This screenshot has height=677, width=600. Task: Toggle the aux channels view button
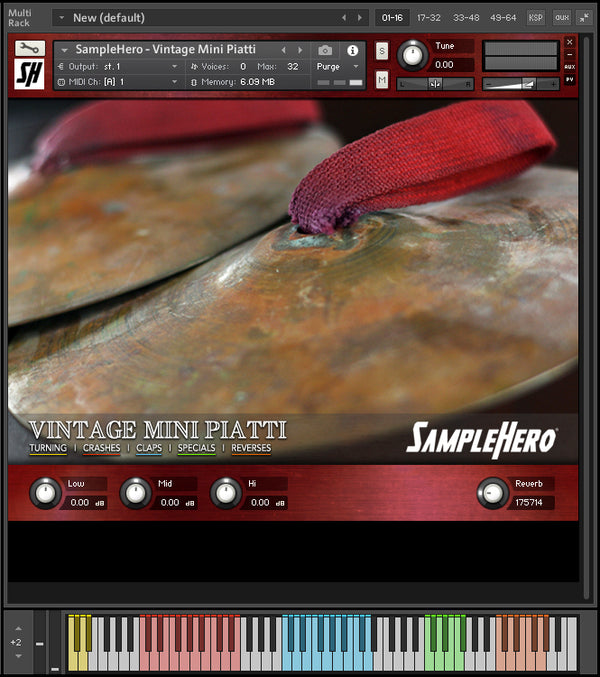coord(562,18)
